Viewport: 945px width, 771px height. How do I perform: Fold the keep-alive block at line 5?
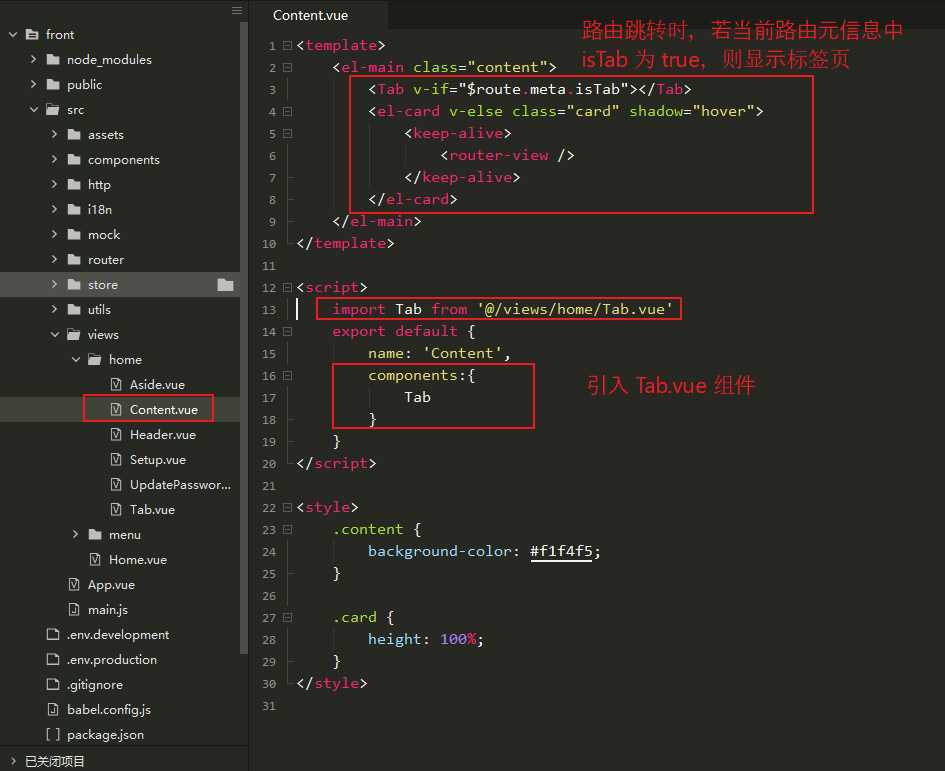tap(287, 133)
